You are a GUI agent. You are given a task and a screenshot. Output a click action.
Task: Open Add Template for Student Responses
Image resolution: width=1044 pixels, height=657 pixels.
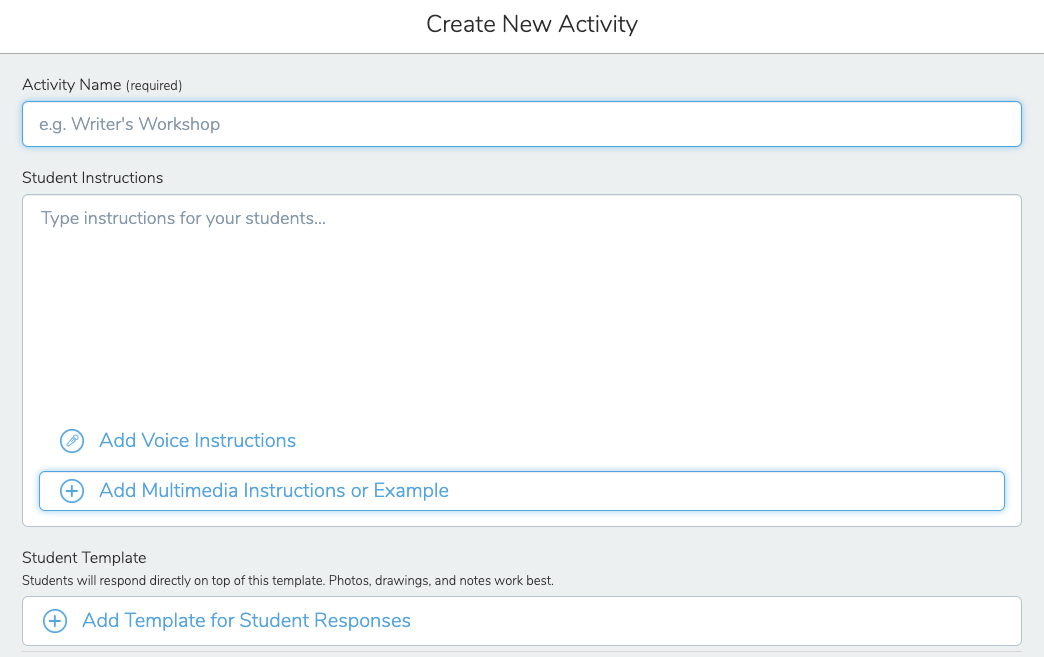tap(521, 621)
